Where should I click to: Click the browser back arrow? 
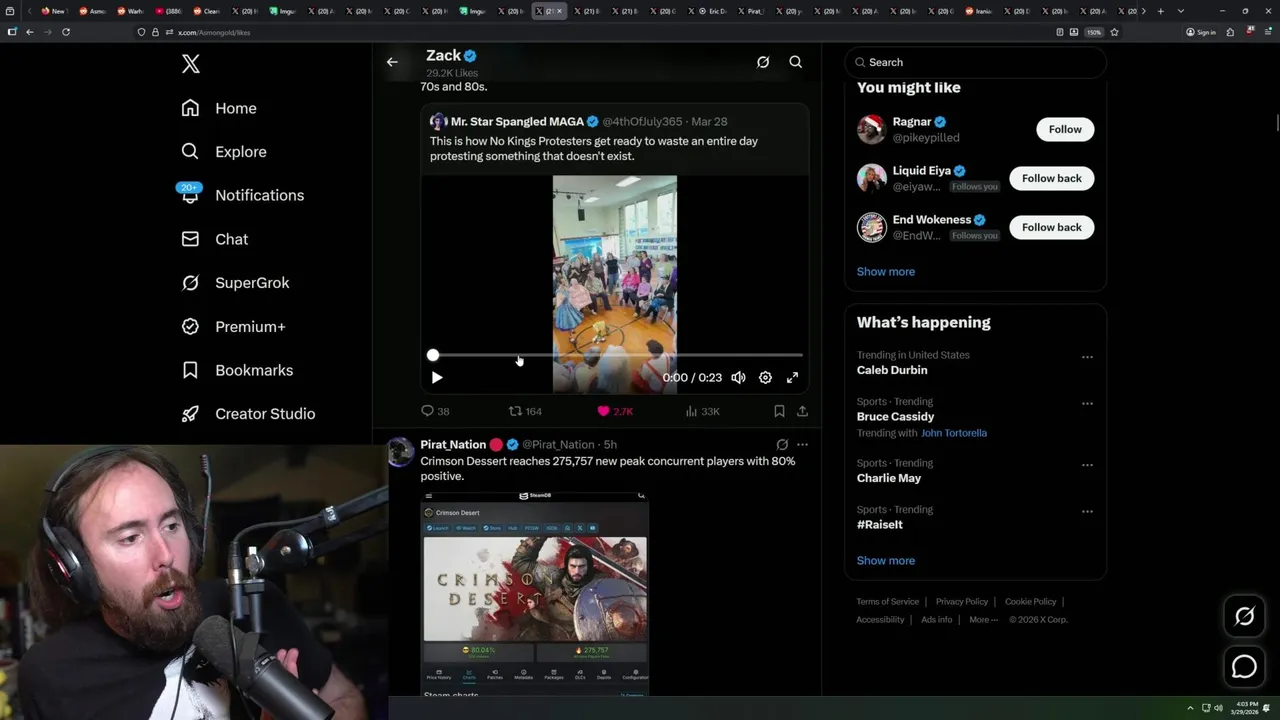point(30,32)
